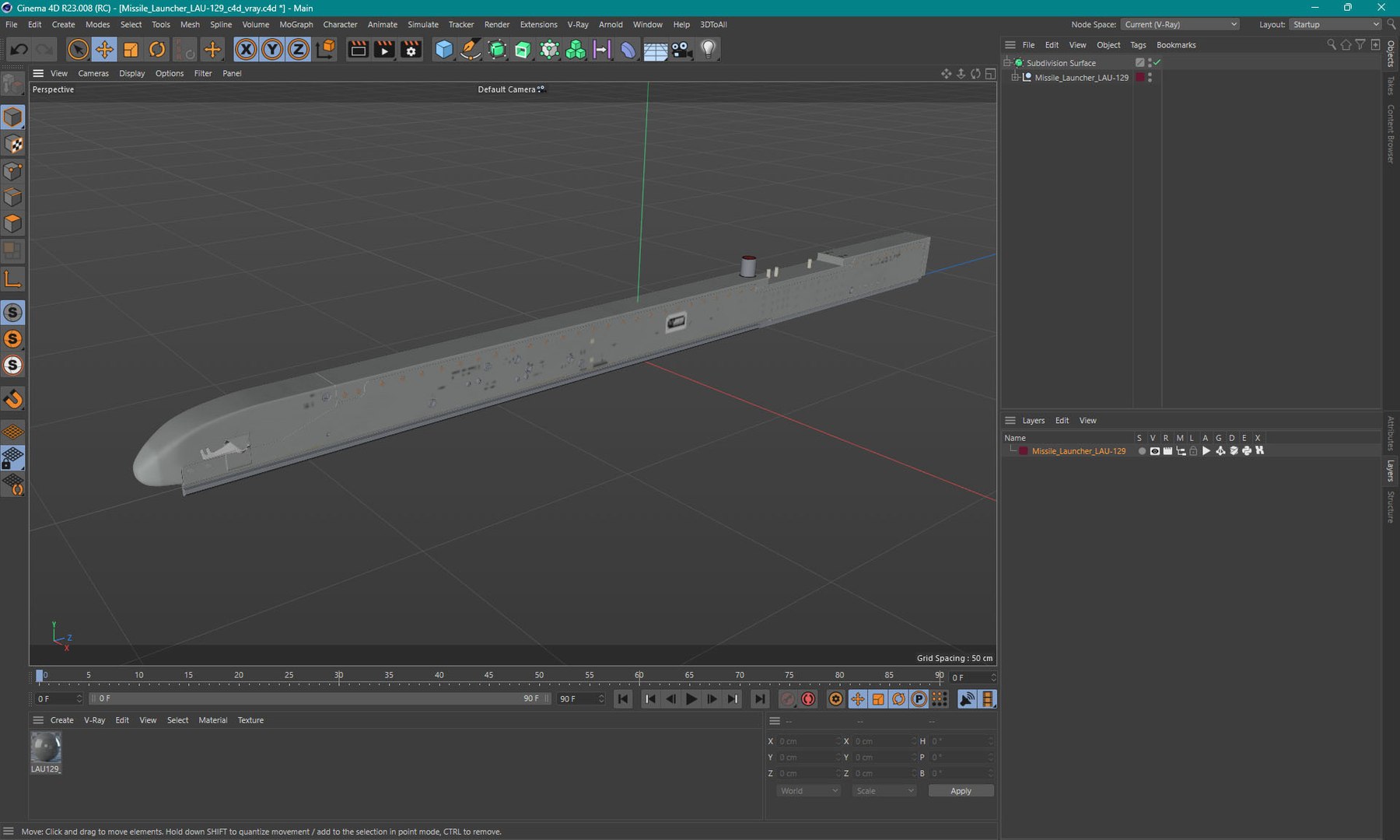Open material manager Create menu
This screenshot has width=1400, height=840.
point(62,720)
